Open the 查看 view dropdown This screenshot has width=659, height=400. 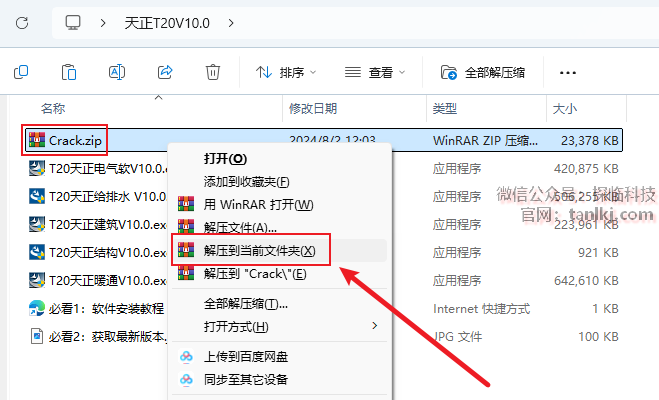coord(375,73)
